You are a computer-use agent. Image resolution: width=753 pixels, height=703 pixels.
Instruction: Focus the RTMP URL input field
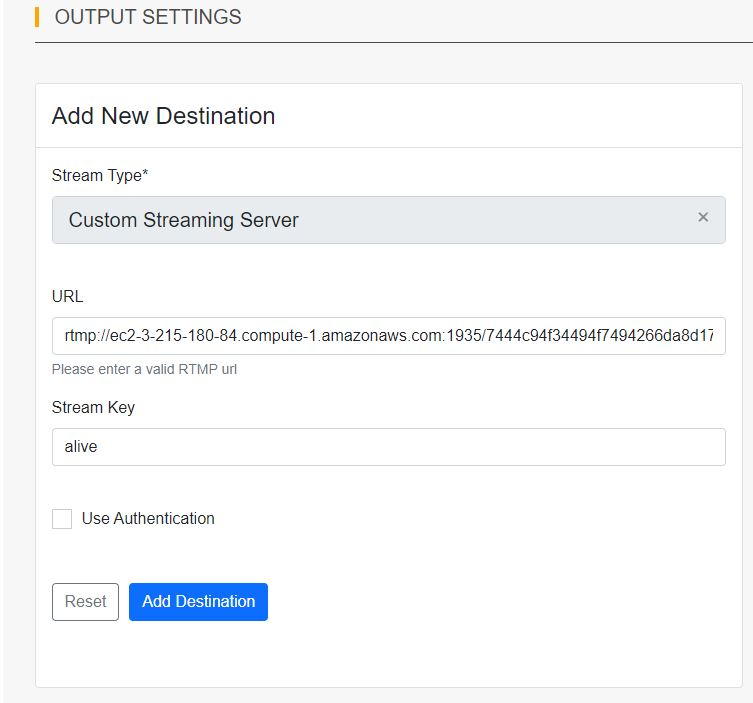(388, 337)
